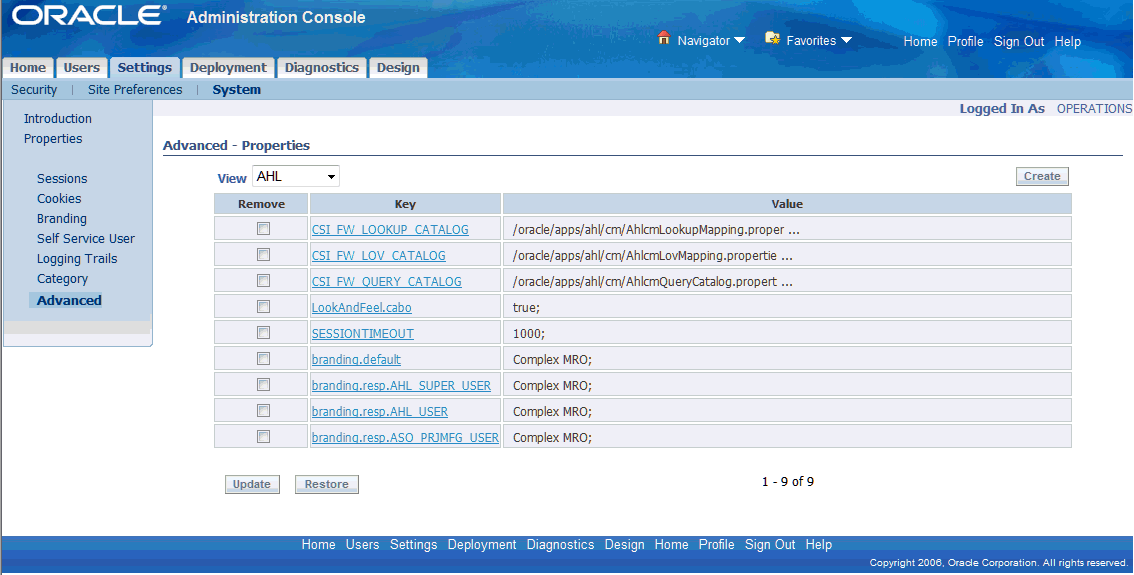
Task: Click the Create button
Action: (1042, 176)
